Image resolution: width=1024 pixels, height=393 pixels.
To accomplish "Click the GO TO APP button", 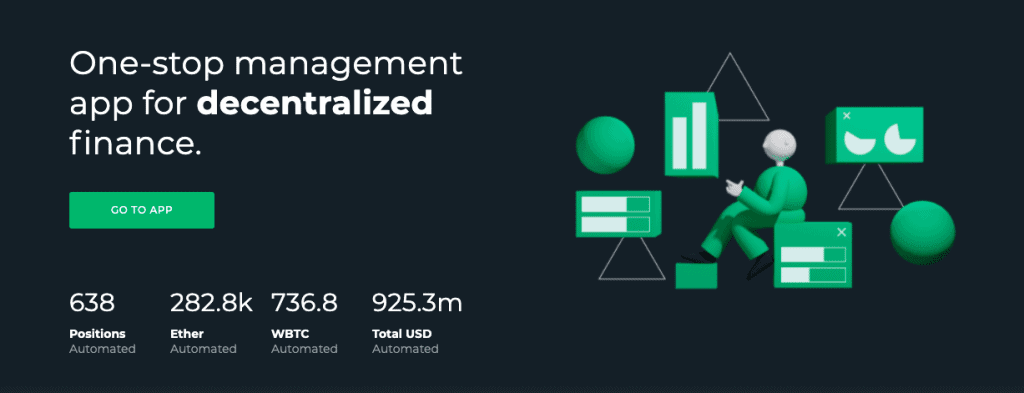I will [142, 210].
